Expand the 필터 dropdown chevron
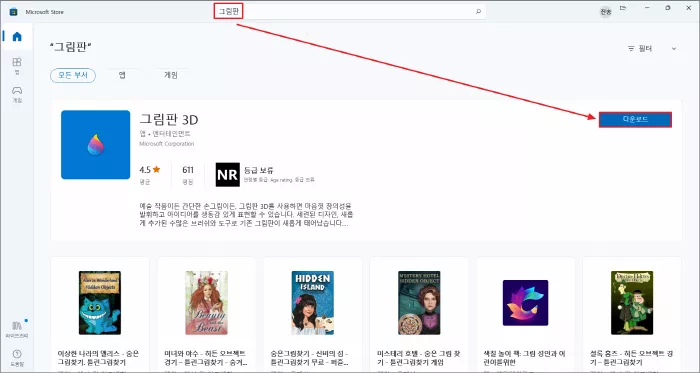The image size is (700, 373). tap(674, 49)
